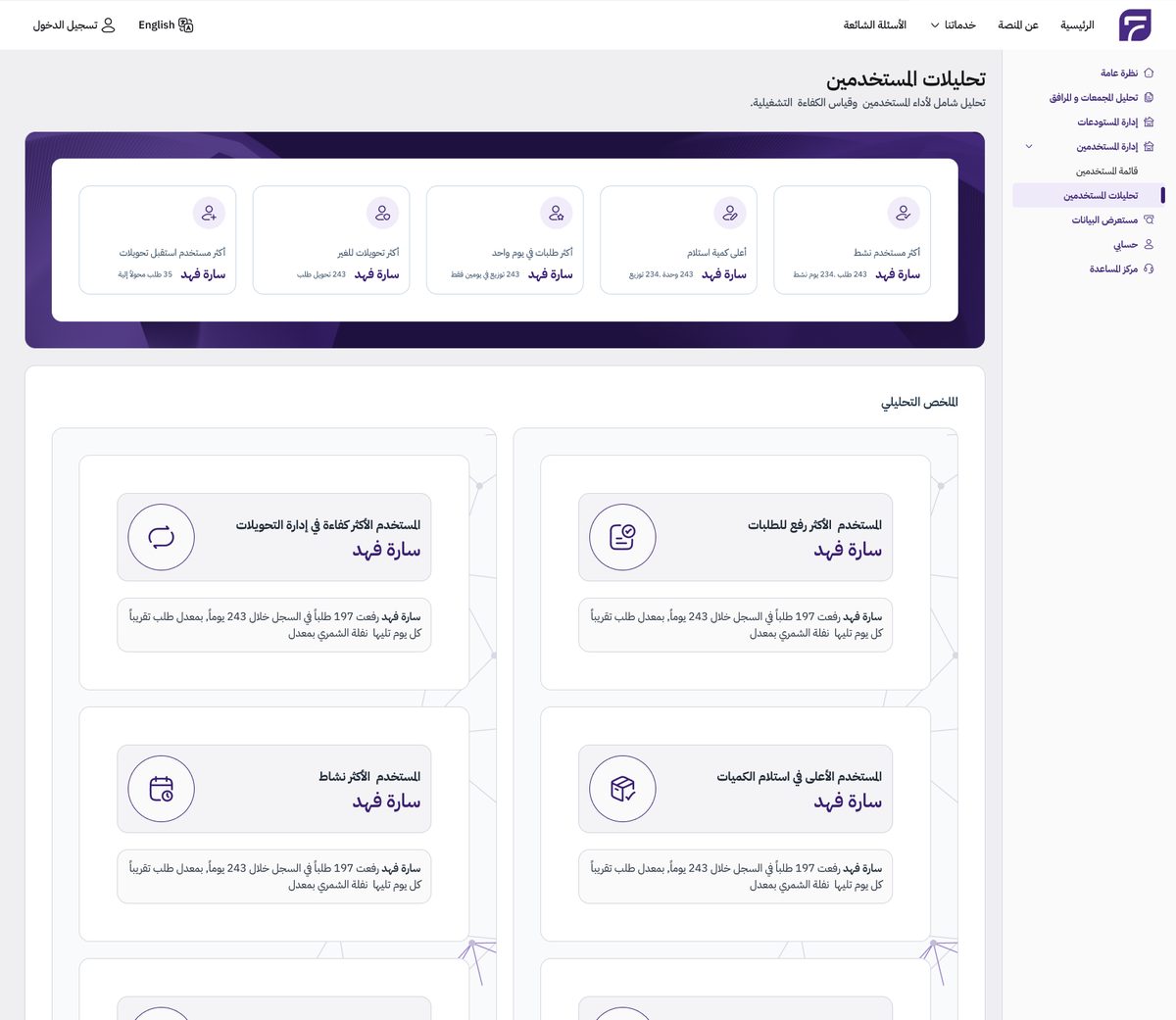Open نظرة عامة in the sidebar
1176x1020 pixels.
click(1119, 73)
